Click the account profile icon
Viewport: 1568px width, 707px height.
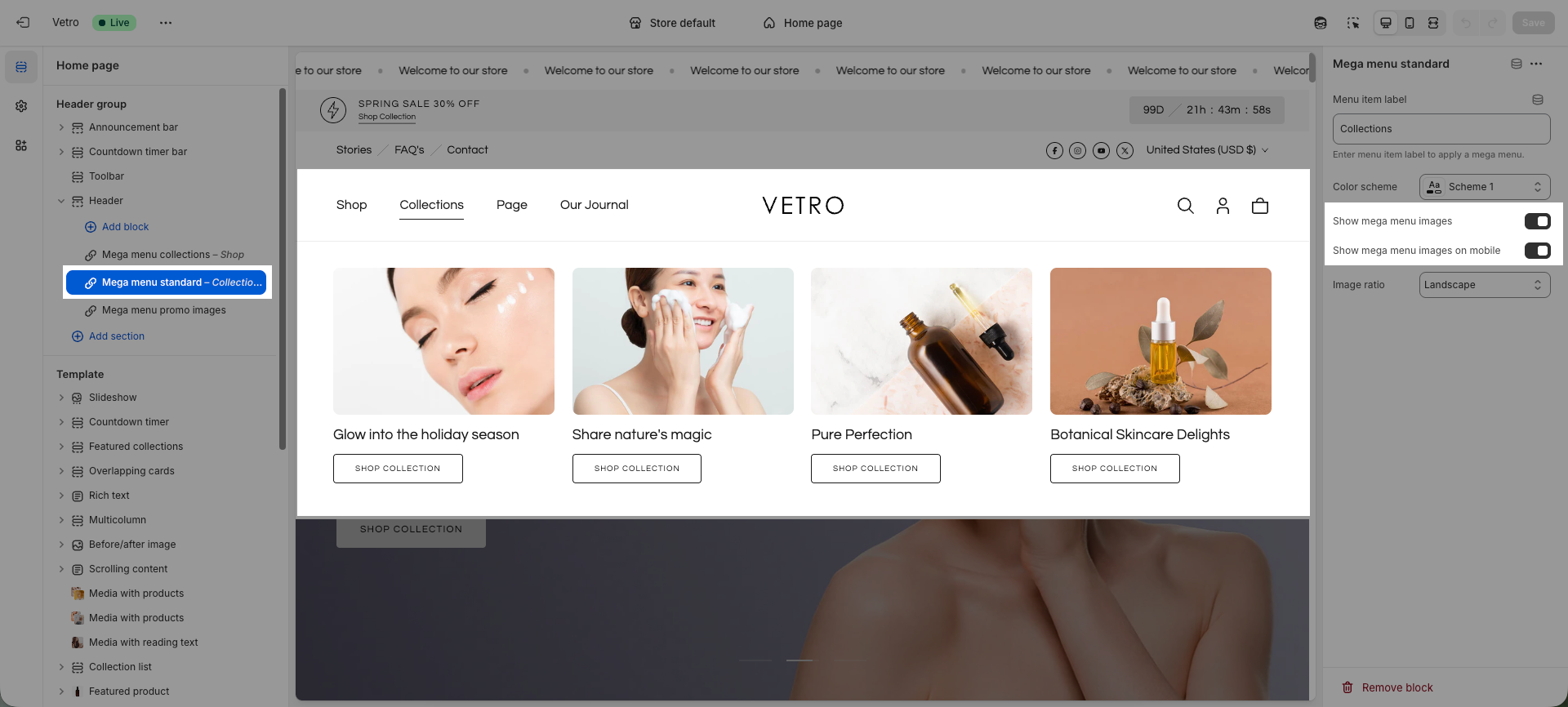[1223, 206]
